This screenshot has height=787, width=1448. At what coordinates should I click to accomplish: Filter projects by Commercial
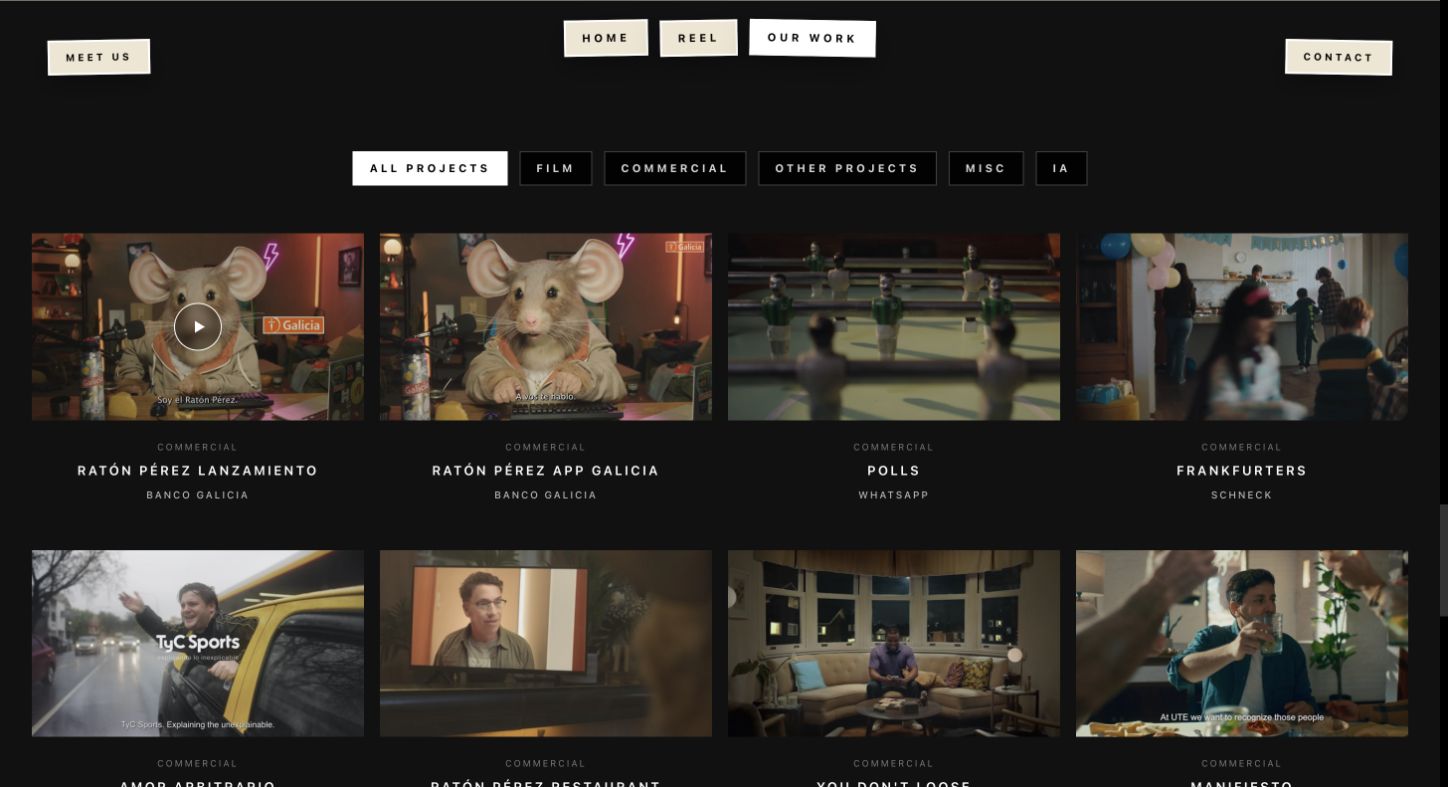pos(675,168)
